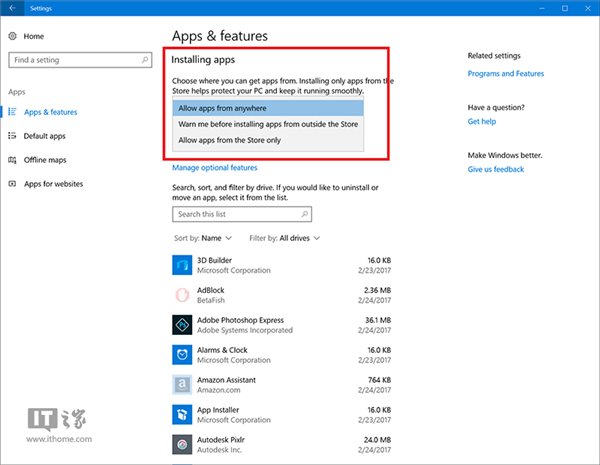
Task: Click the Home gear icon
Action: tap(12, 35)
